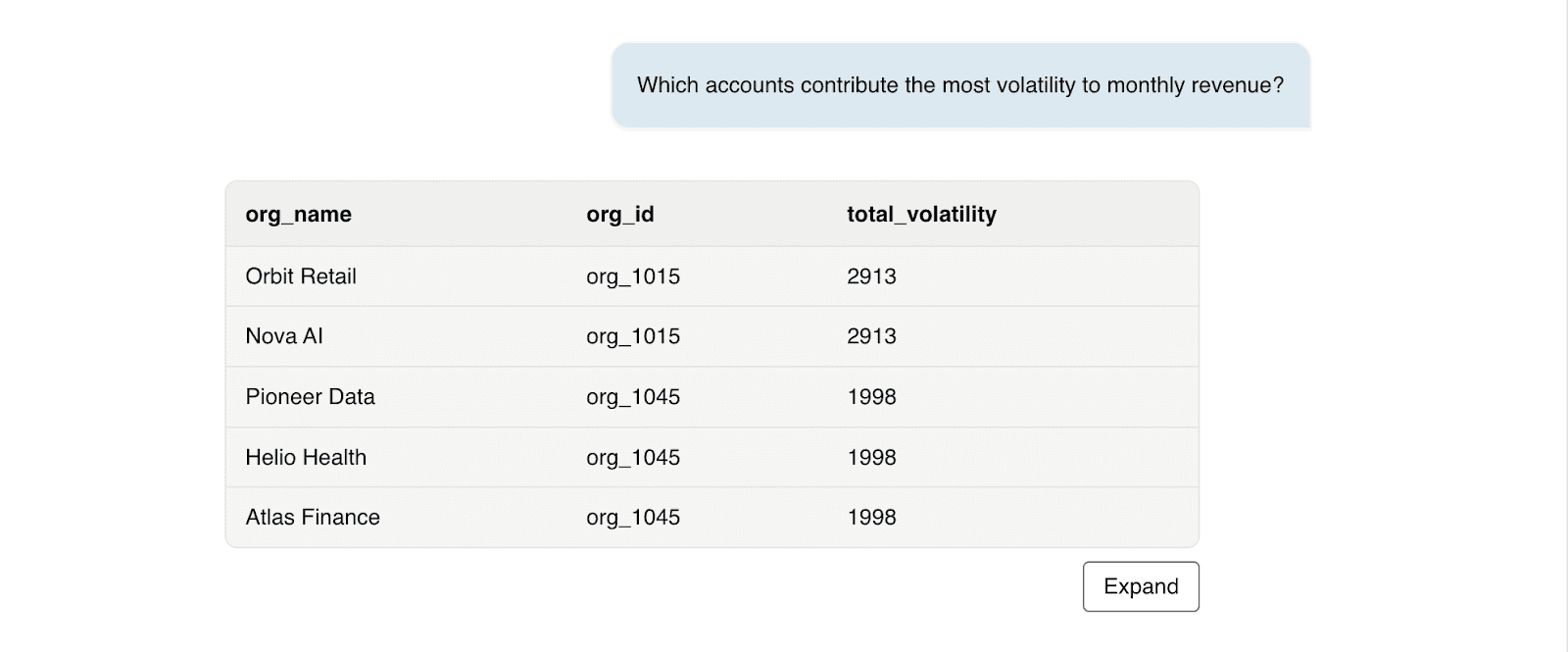Click the volatility value in Helio Health row

(871, 457)
